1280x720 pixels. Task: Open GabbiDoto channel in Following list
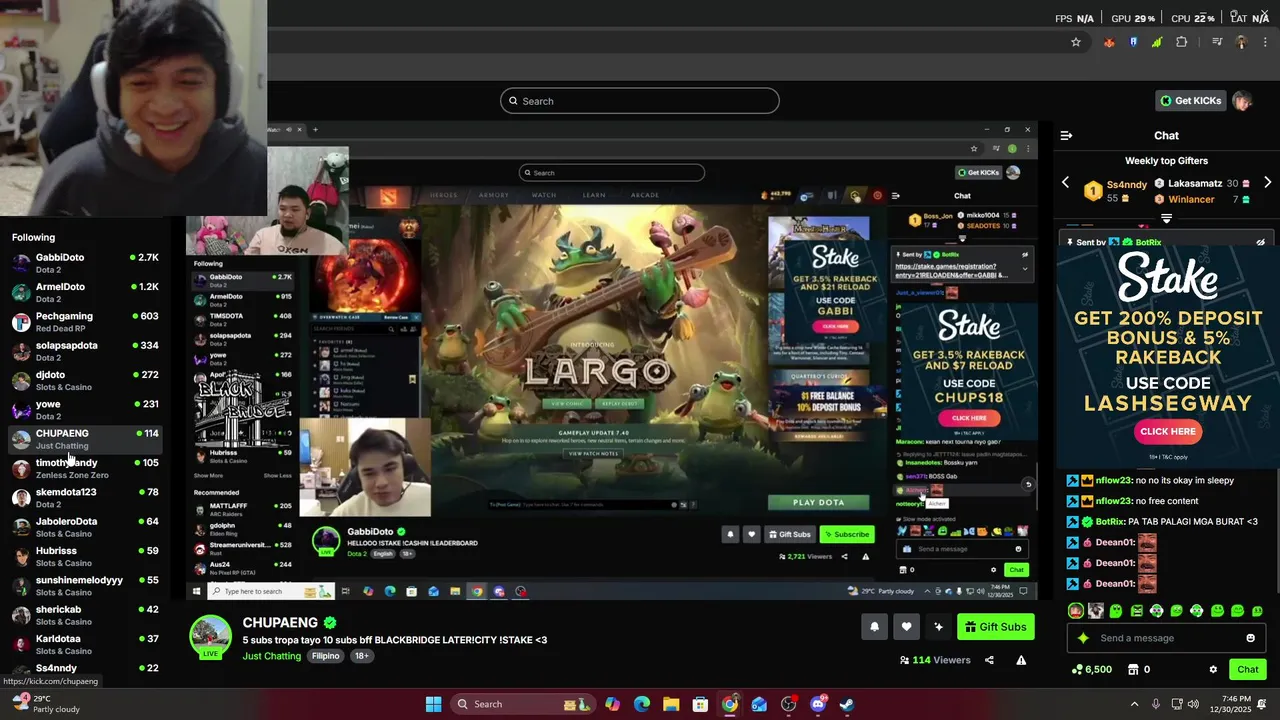pos(84,263)
